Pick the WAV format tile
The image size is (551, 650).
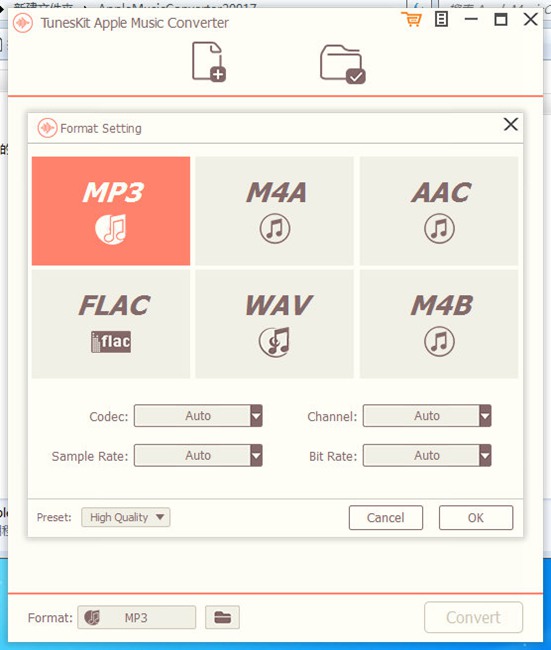click(x=274, y=324)
